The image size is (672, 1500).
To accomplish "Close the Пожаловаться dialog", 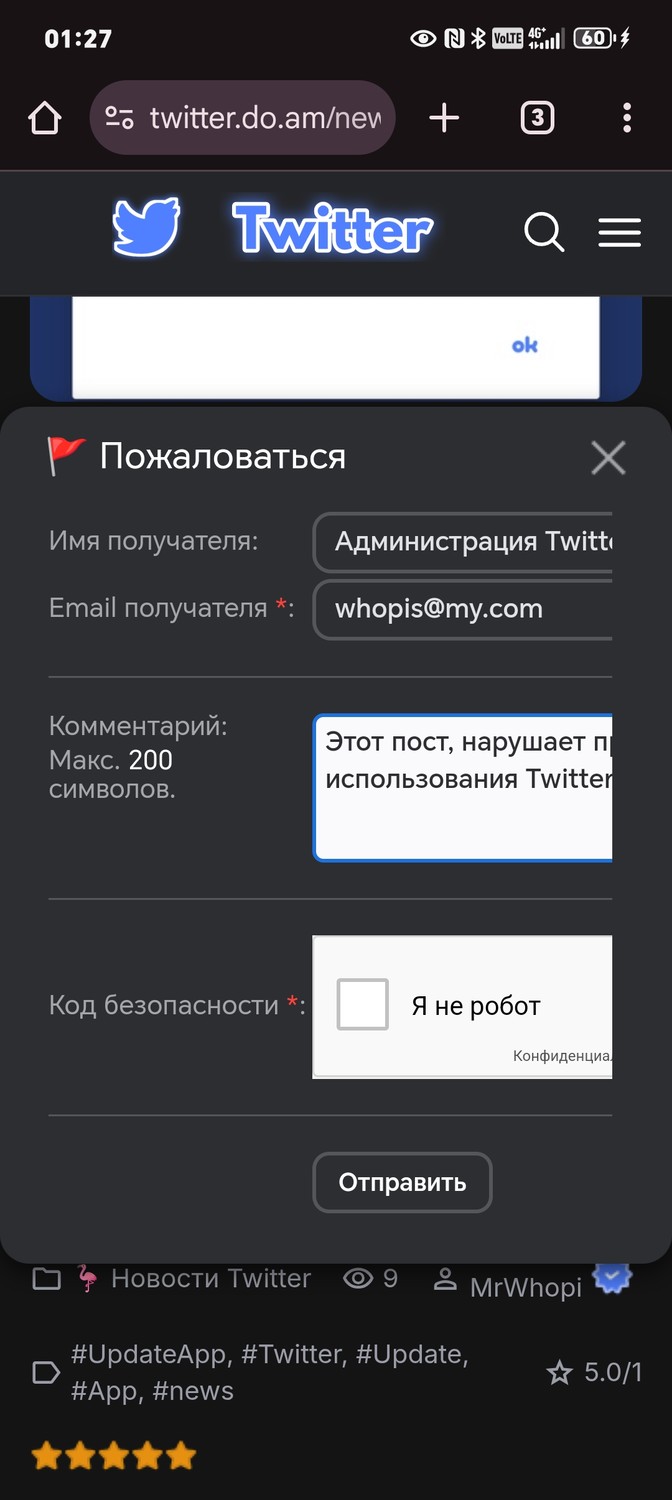I will [608, 458].
